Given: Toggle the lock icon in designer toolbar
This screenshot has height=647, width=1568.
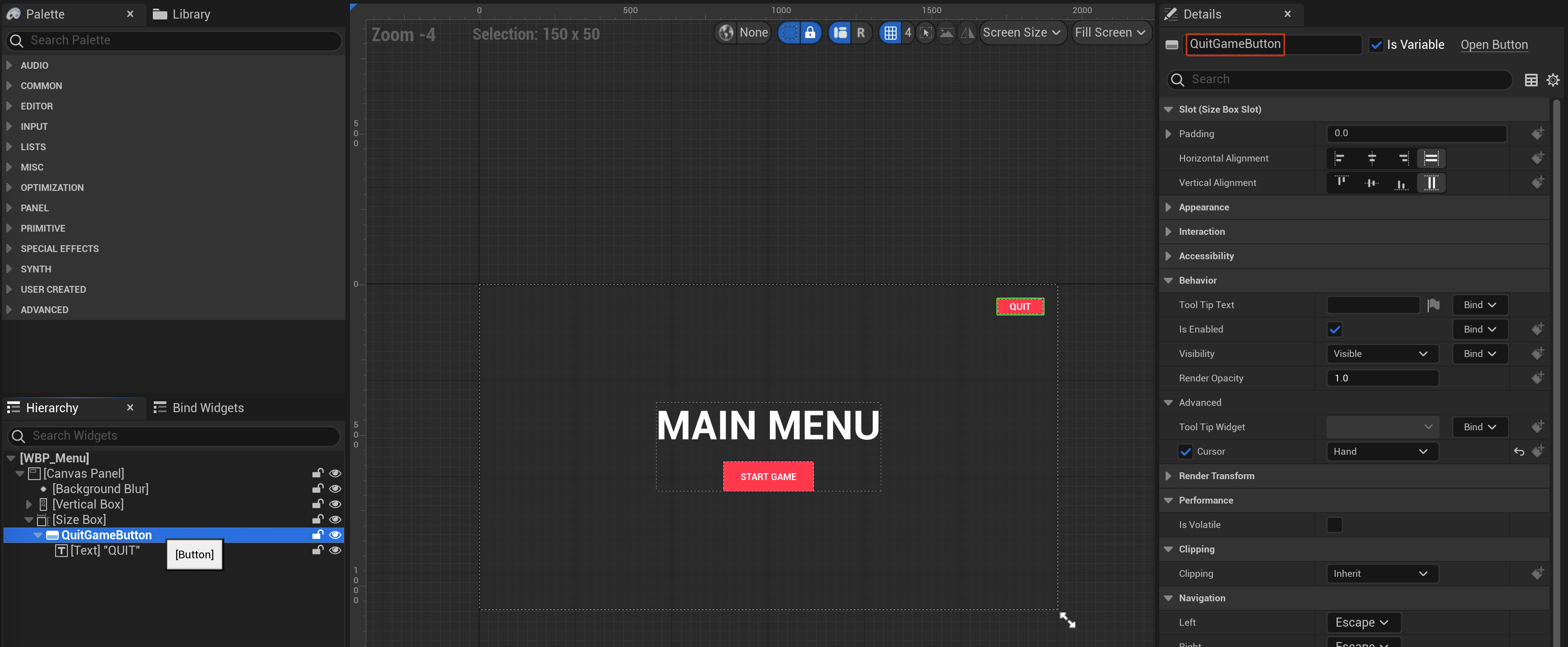Looking at the screenshot, I should [x=810, y=33].
